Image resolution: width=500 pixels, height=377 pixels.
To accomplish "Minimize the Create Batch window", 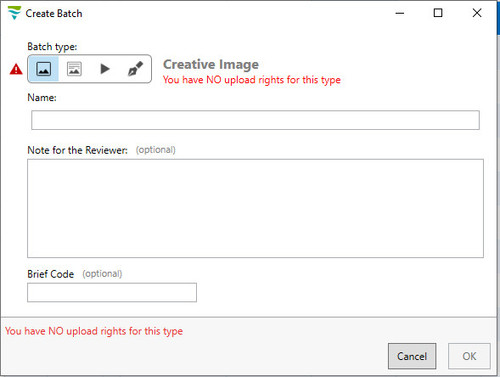I will pos(400,13).
